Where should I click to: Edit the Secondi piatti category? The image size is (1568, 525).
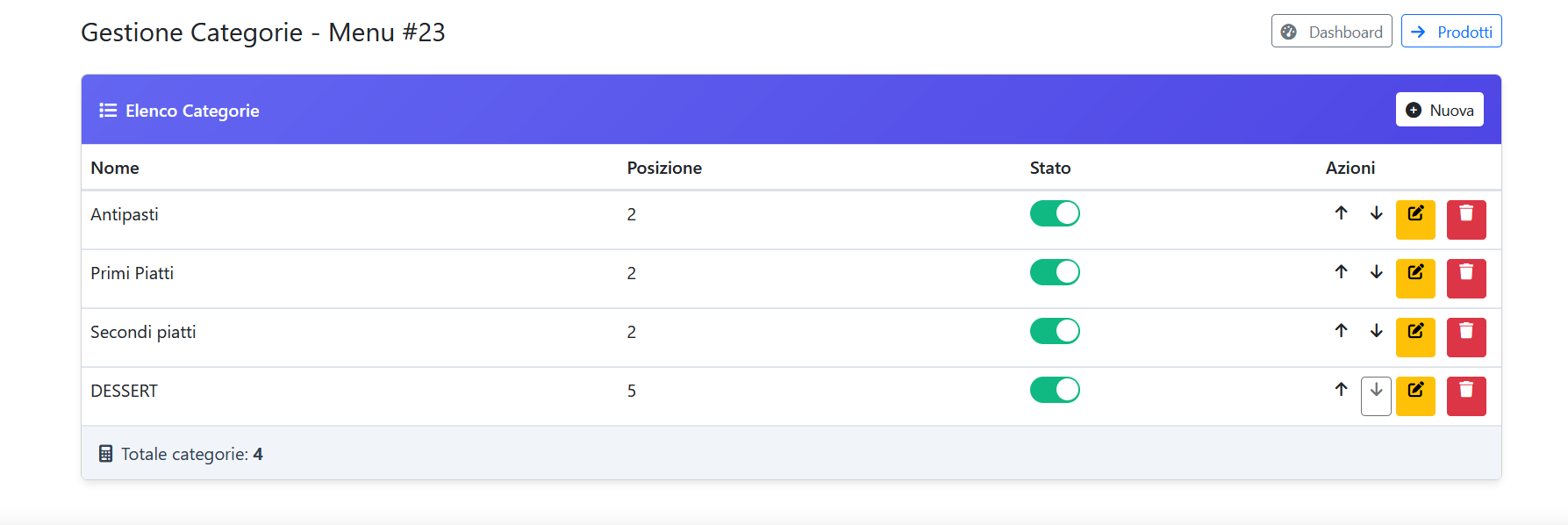1415,337
